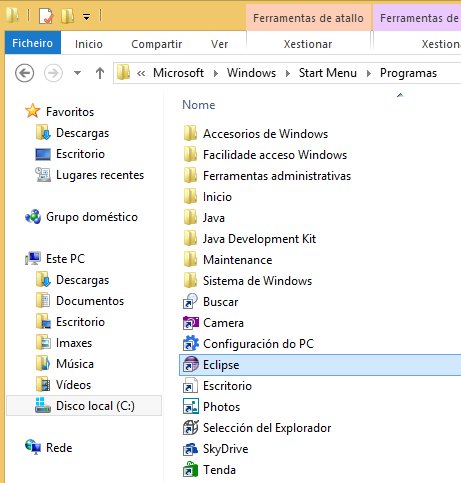Sort by the Nome column header
This screenshot has width=461, height=483.
[199, 105]
